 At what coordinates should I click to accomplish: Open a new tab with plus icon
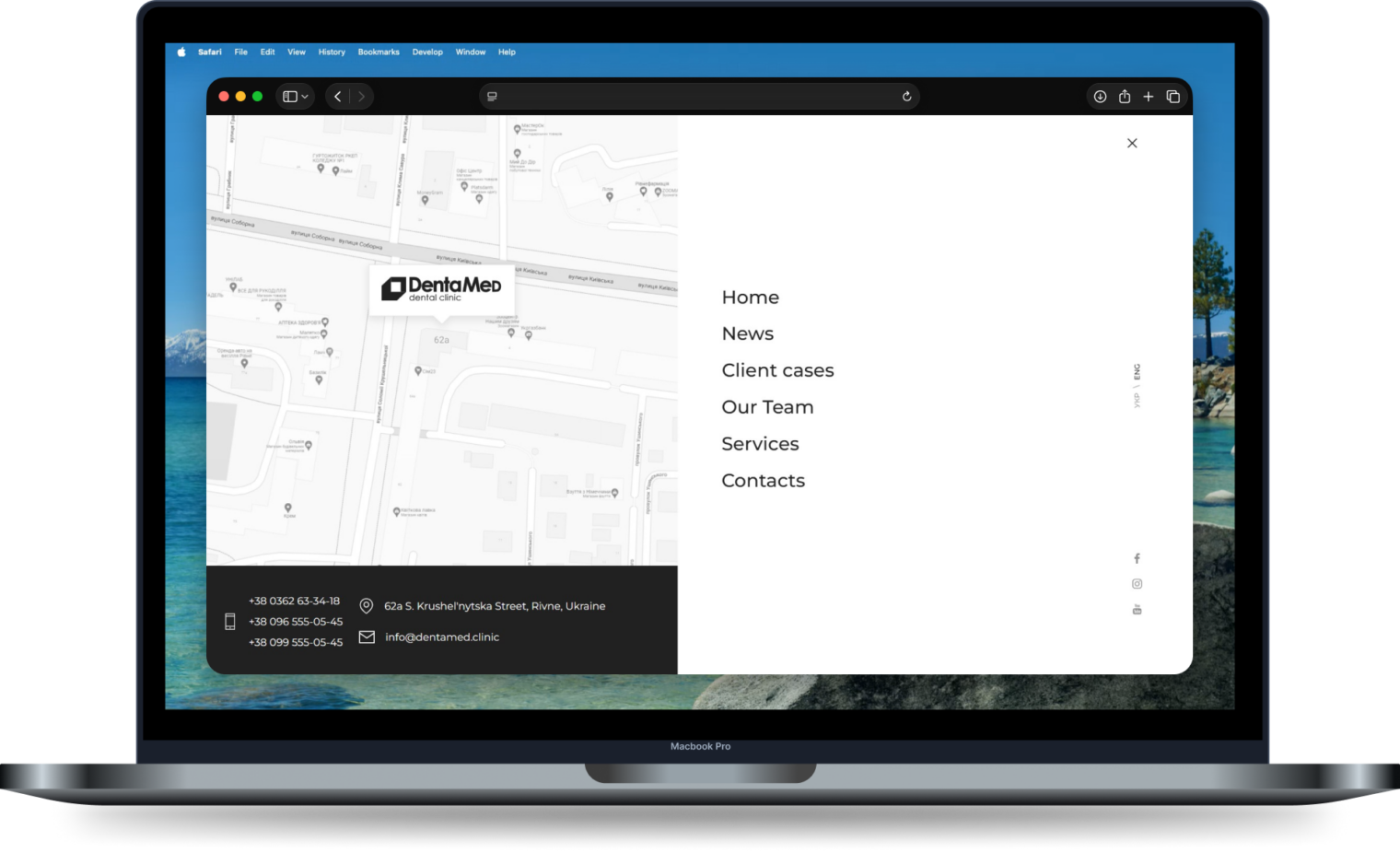1149,97
